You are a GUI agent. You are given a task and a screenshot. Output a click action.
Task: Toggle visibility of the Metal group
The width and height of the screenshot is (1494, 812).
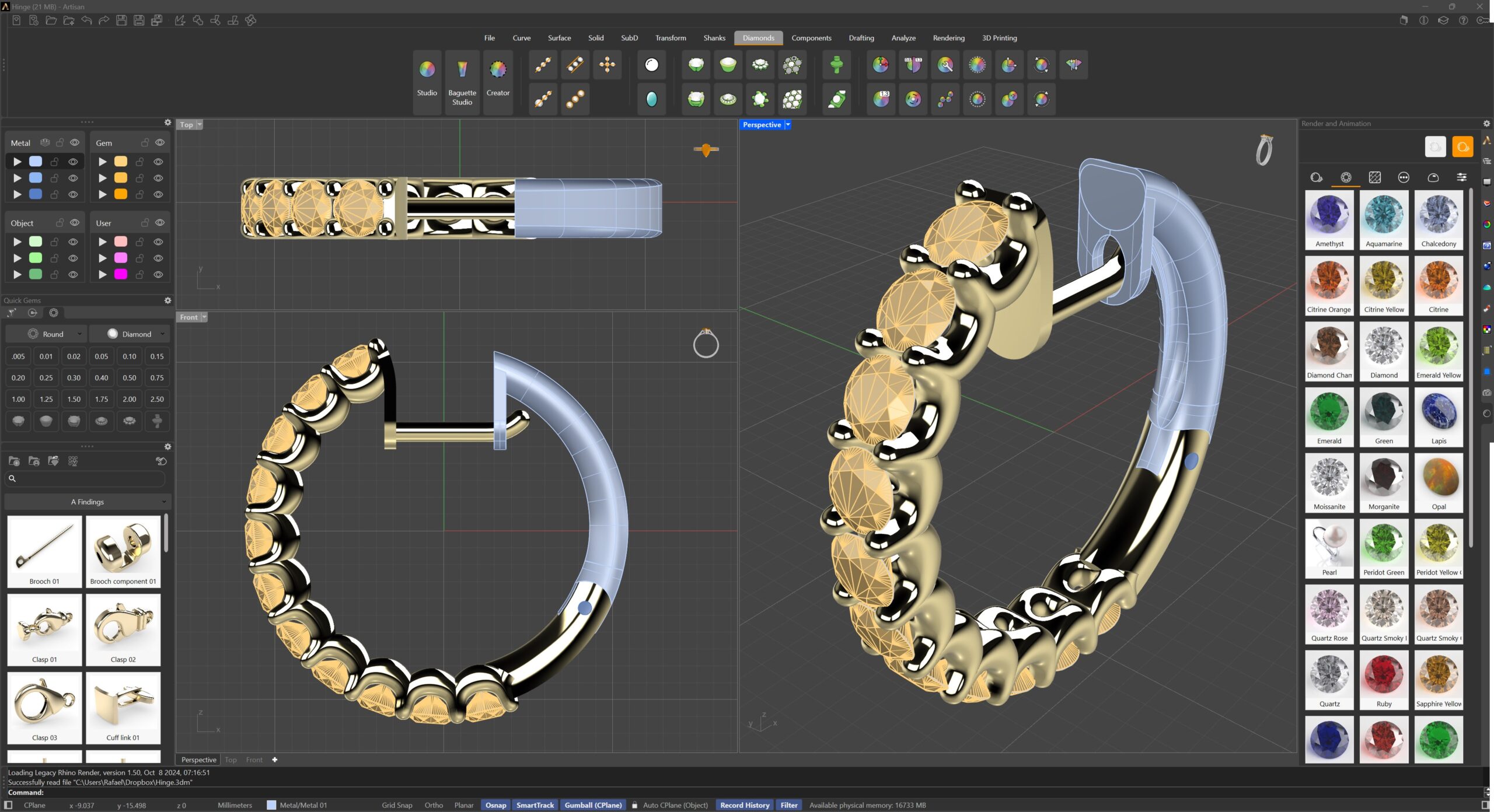[x=75, y=142]
